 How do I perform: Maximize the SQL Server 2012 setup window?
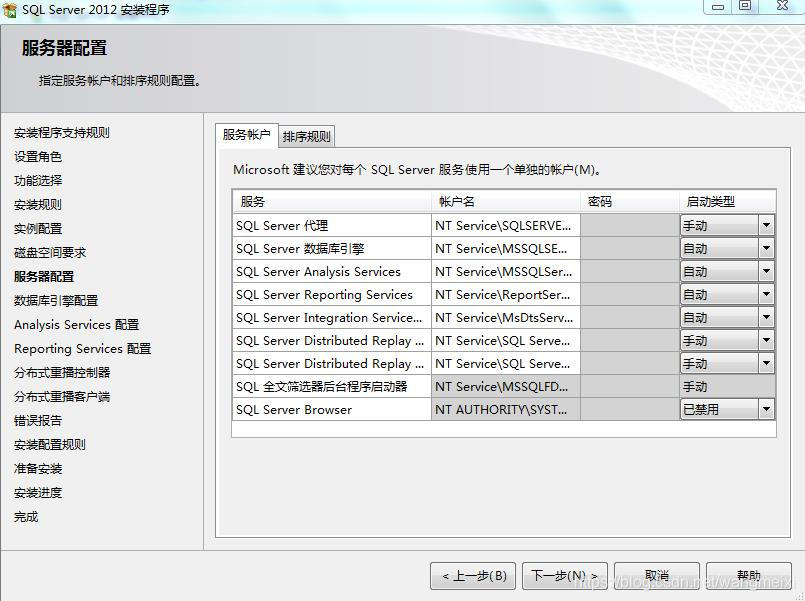tap(745, 6)
